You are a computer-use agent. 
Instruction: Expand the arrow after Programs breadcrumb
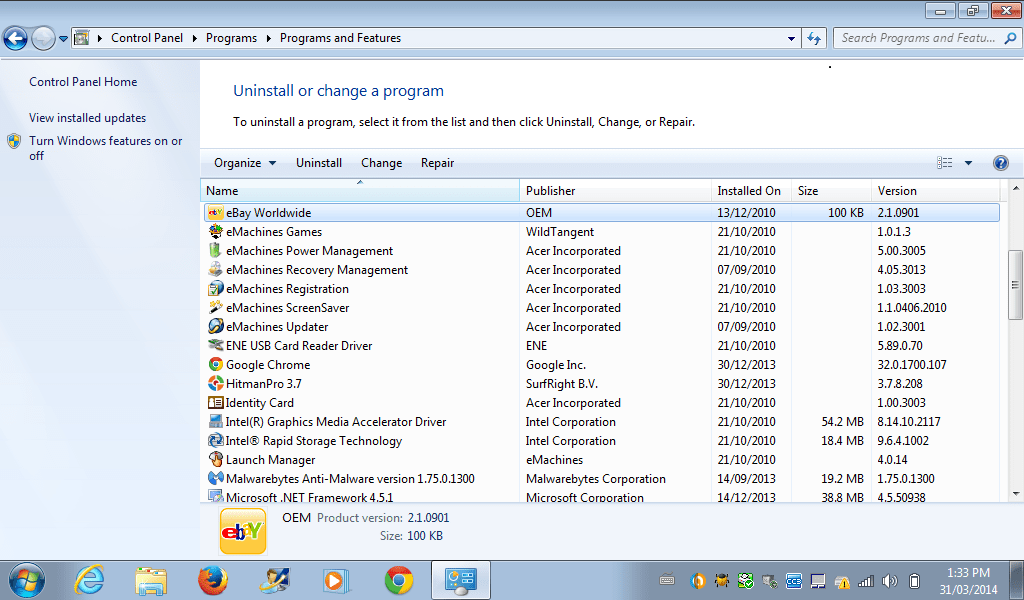(x=268, y=39)
